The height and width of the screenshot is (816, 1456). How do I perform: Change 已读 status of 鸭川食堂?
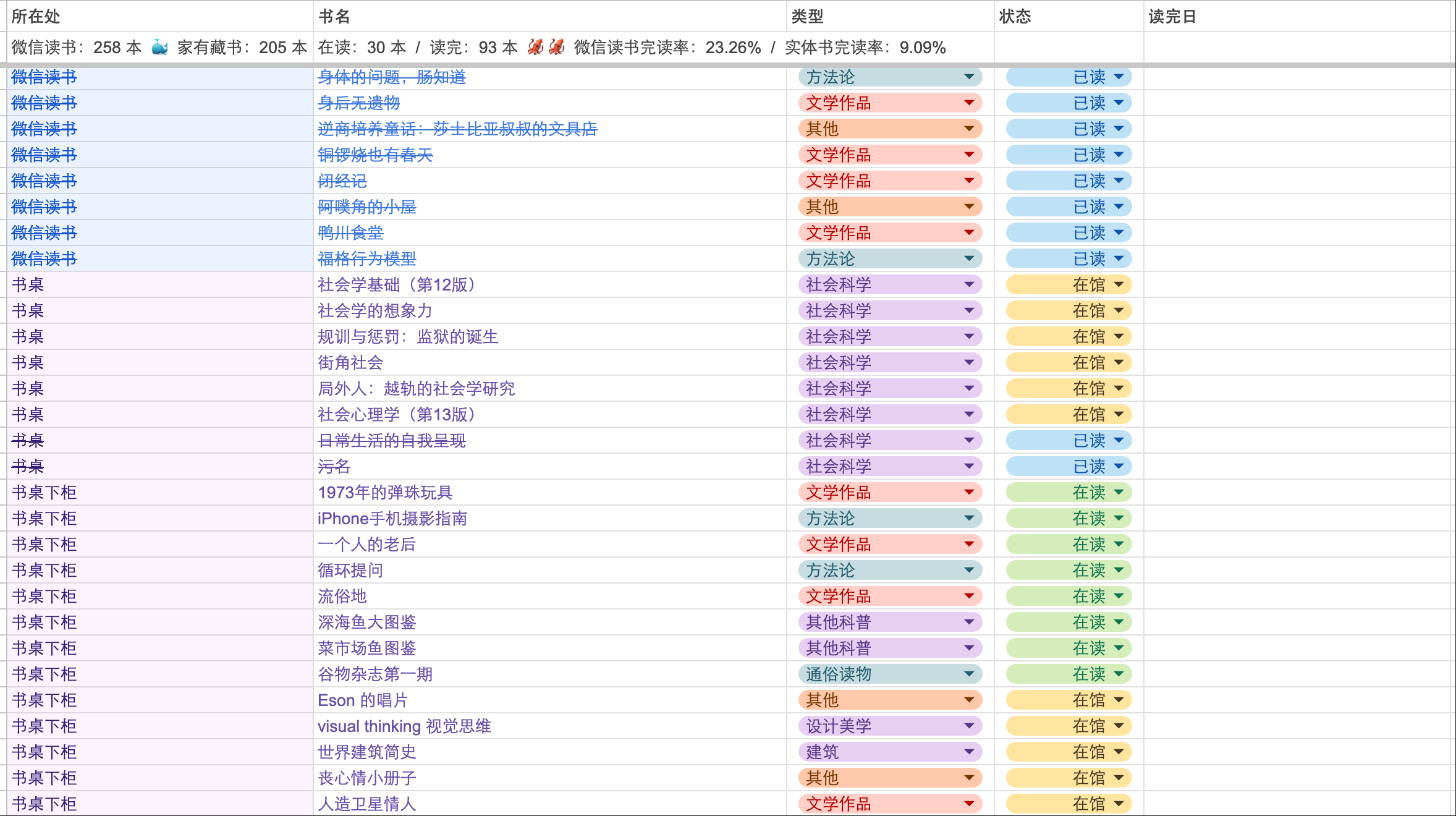[1069, 233]
